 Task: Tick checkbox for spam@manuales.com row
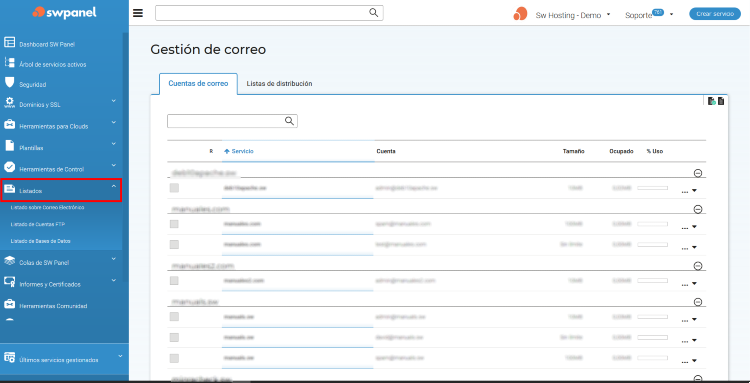tap(174, 223)
